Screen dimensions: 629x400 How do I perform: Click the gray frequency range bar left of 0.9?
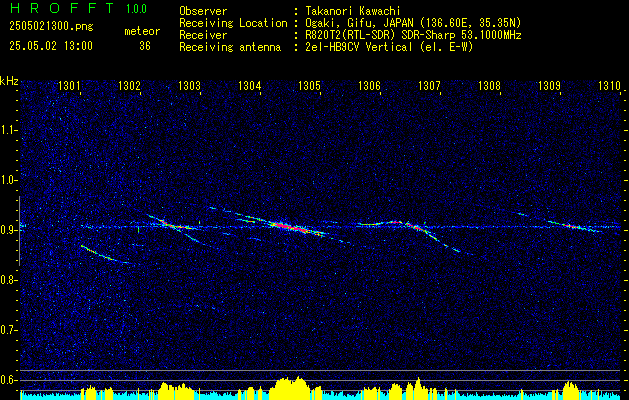[x=19, y=231]
